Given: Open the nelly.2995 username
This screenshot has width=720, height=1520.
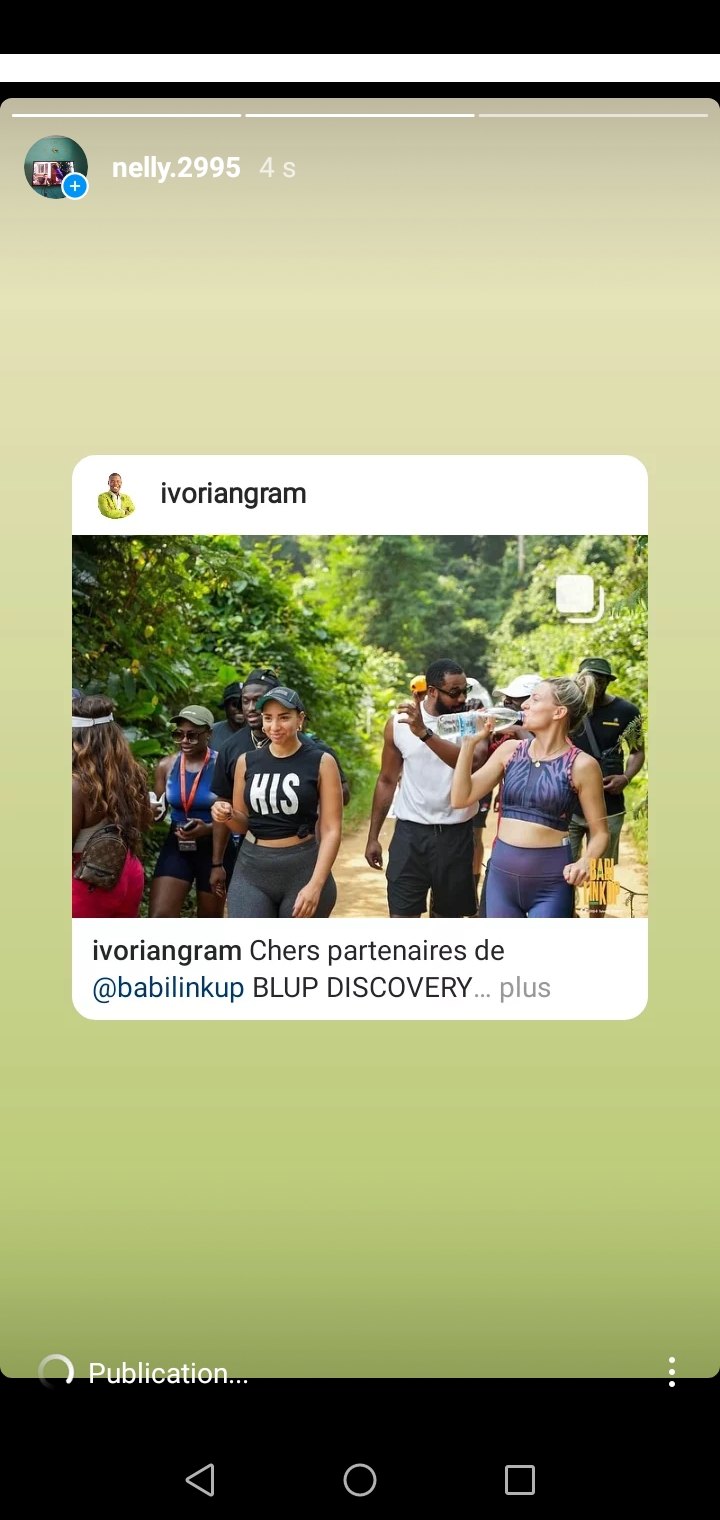Looking at the screenshot, I should pos(176,167).
